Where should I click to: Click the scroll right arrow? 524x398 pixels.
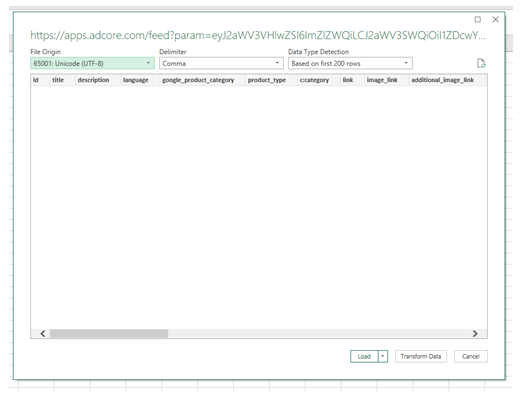click(x=475, y=334)
